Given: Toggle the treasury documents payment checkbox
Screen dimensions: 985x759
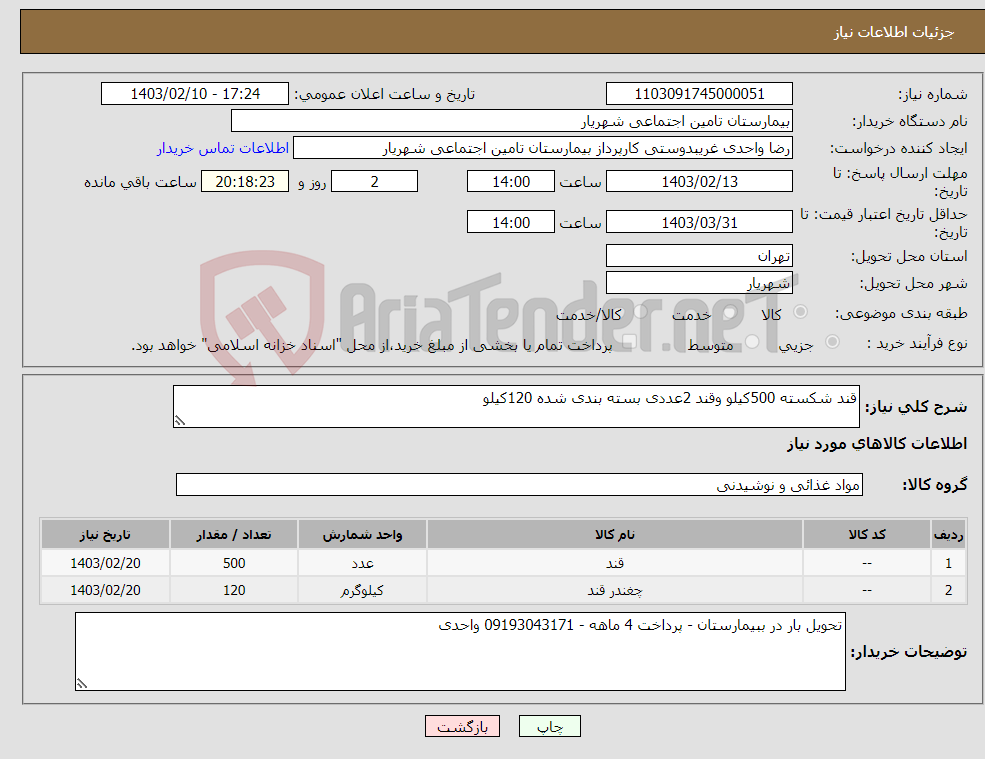Looking at the screenshot, I should pyautogui.click(x=630, y=342).
